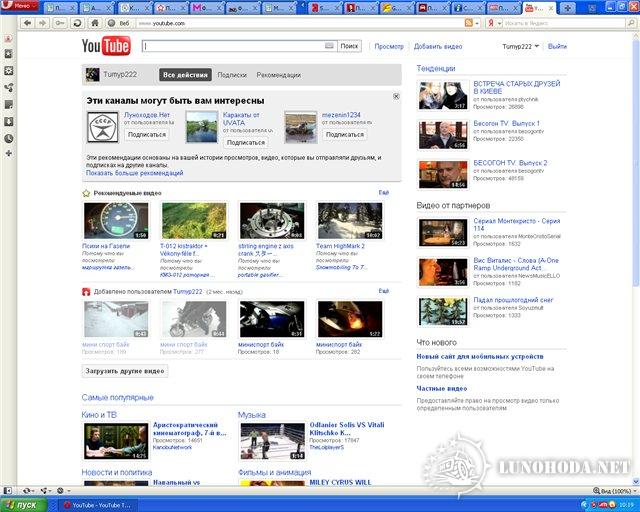Switch to the Подписки tab
The width and height of the screenshot is (640, 512).
pyautogui.click(x=232, y=75)
